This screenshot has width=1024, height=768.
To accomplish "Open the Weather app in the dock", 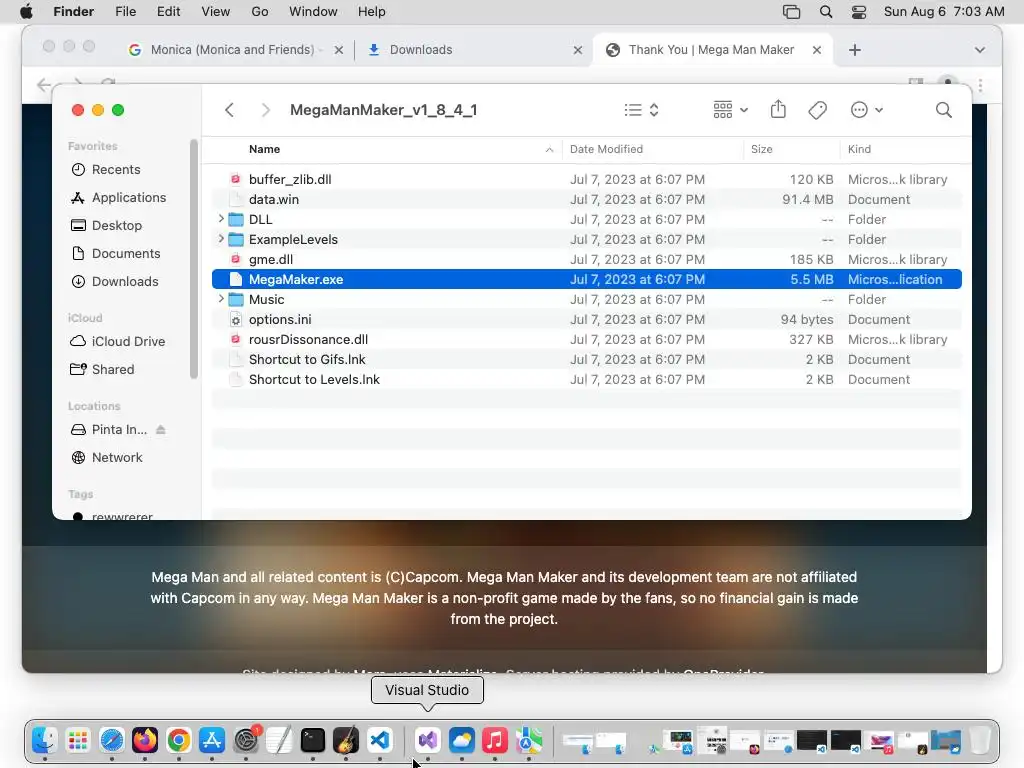I will [x=462, y=741].
